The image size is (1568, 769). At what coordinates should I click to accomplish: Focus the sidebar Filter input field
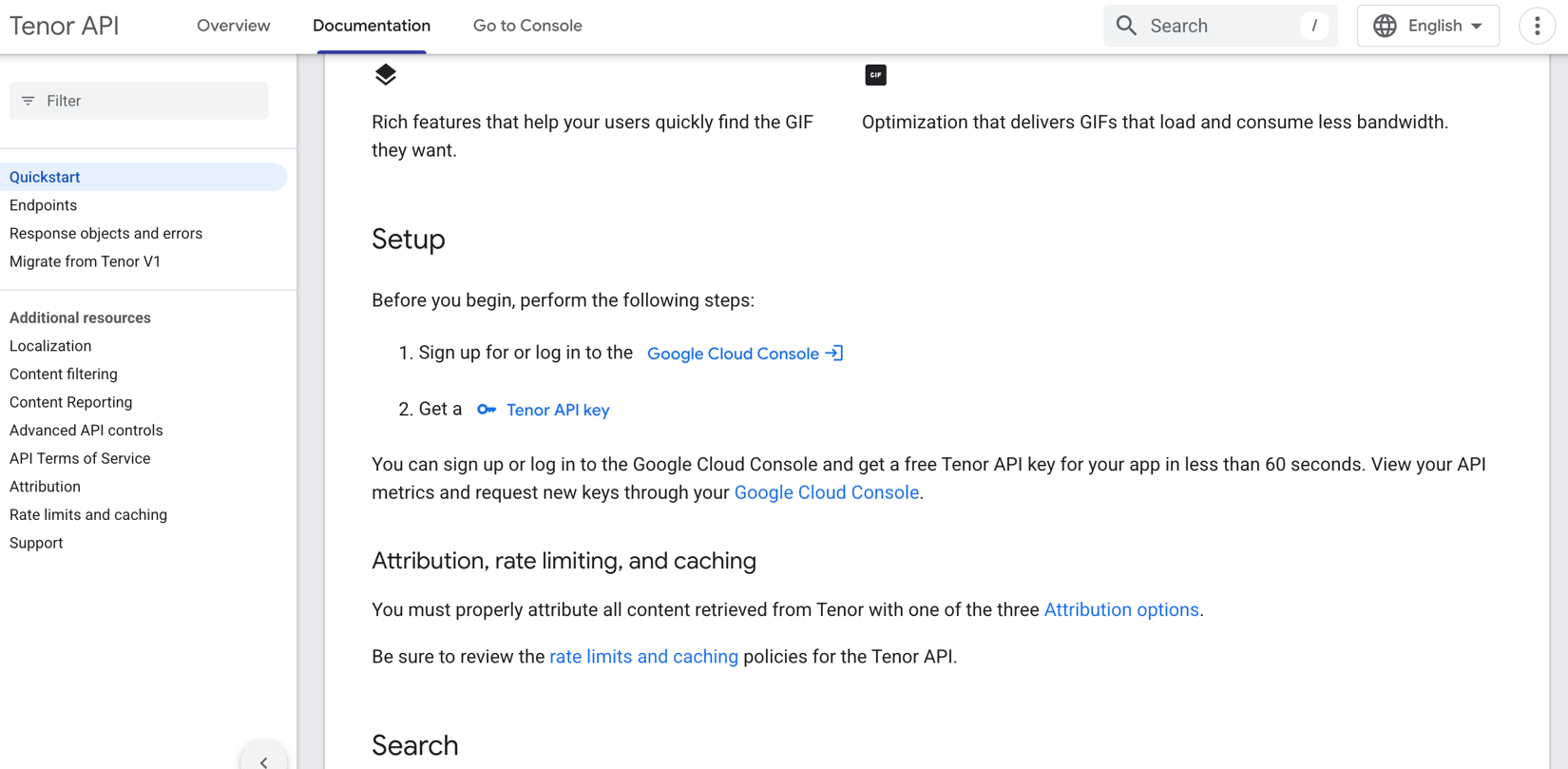[139, 101]
